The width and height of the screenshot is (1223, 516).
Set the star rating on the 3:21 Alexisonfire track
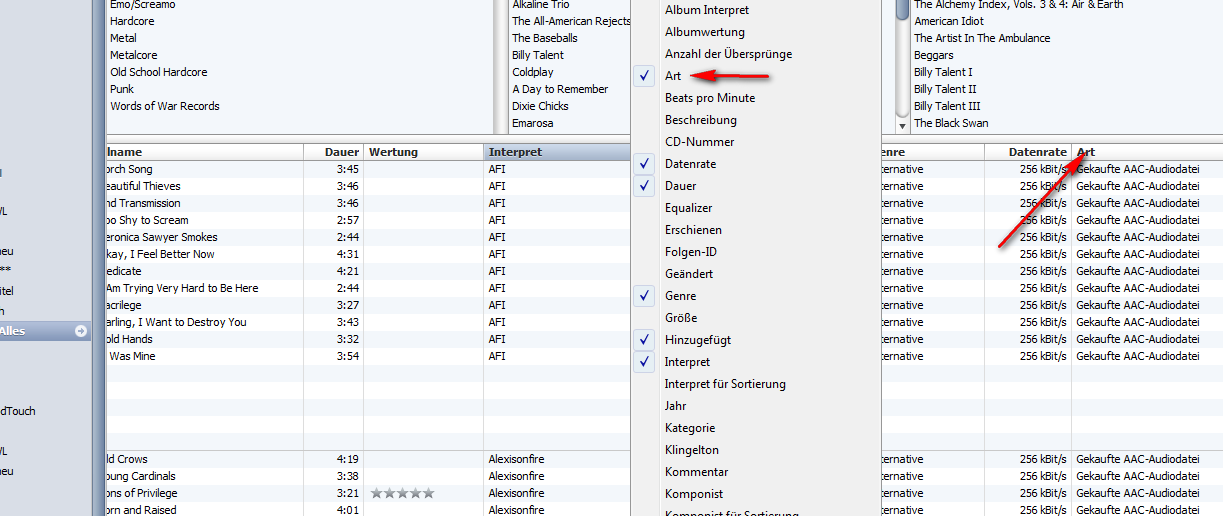(402, 493)
